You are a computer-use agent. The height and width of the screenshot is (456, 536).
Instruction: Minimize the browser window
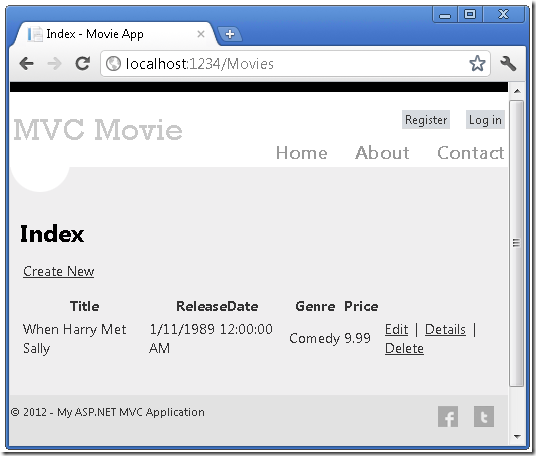(x=445, y=15)
